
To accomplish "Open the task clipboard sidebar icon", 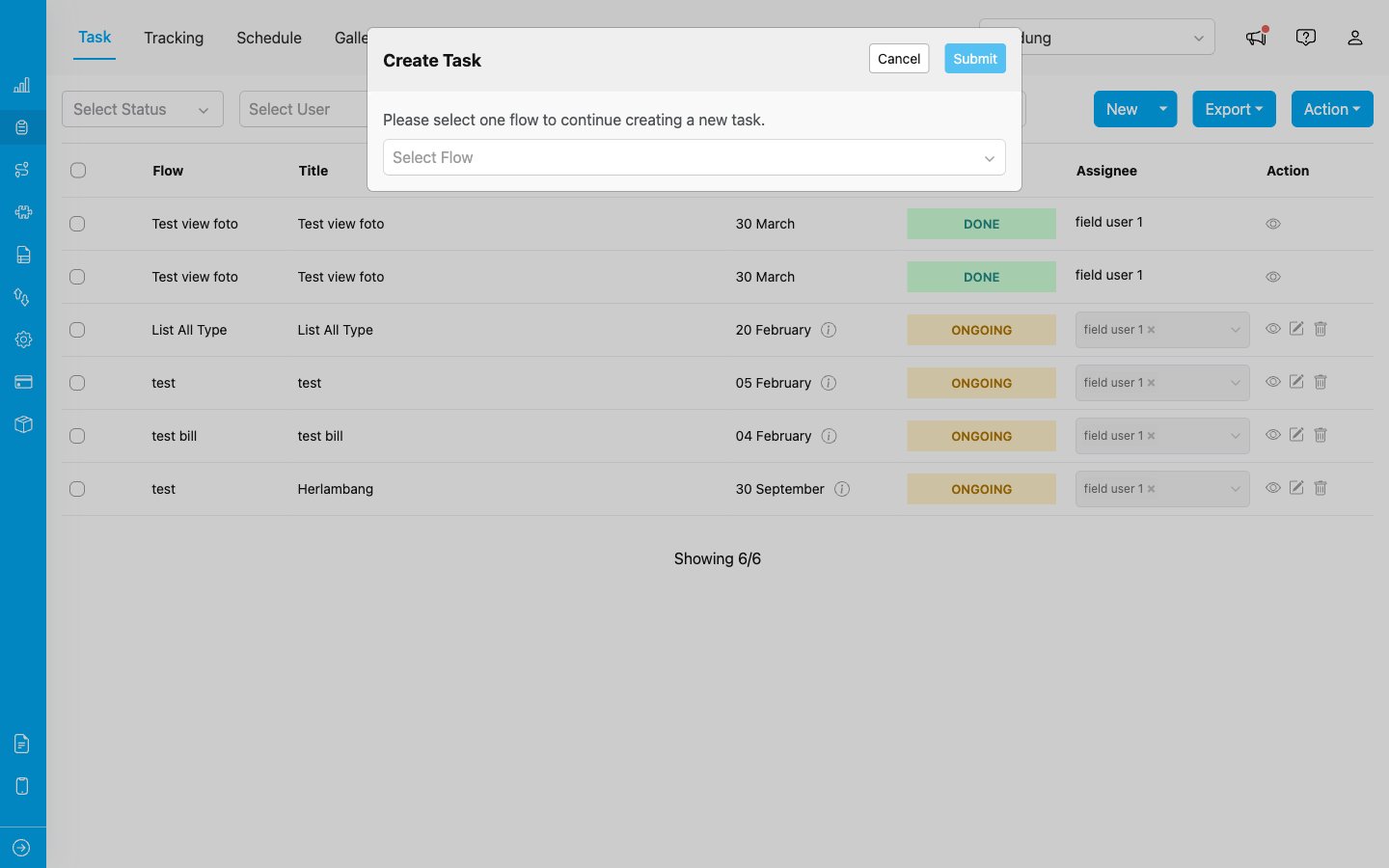I will pyautogui.click(x=22, y=127).
